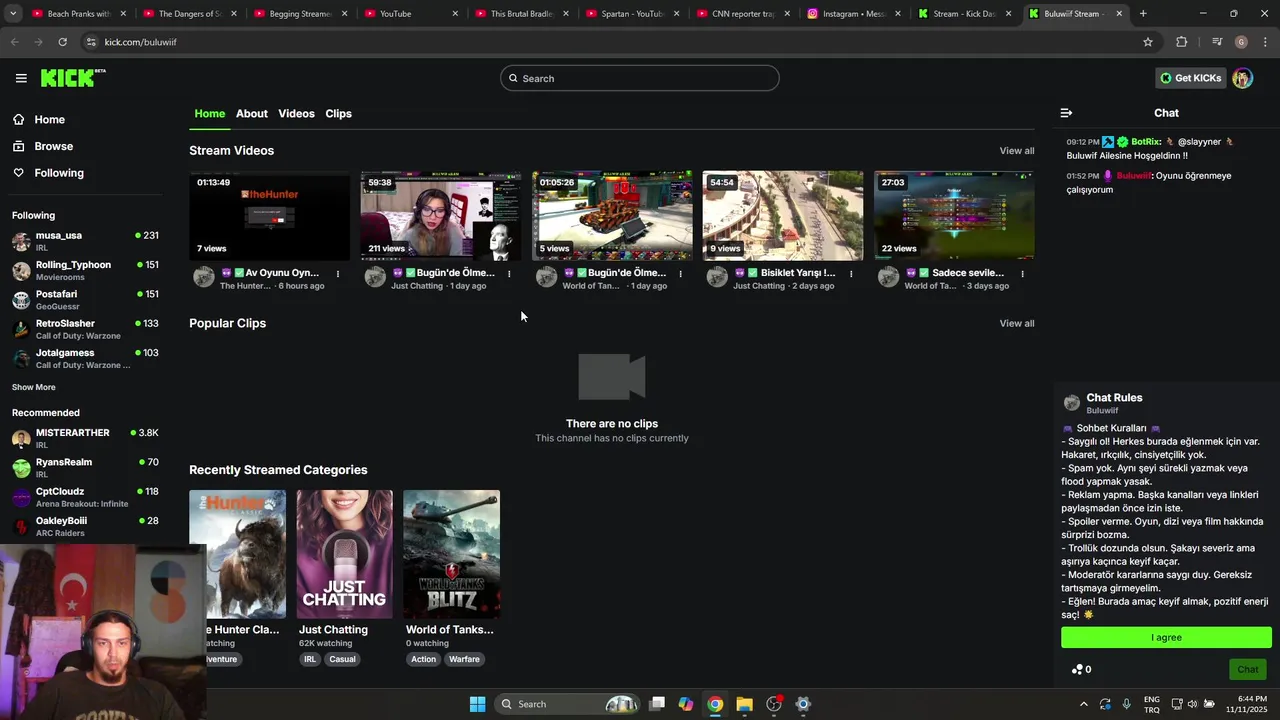This screenshot has height=720, width=1280.
Task: Open options menu for Av Oyunu video
Action: tap(338, 273)
